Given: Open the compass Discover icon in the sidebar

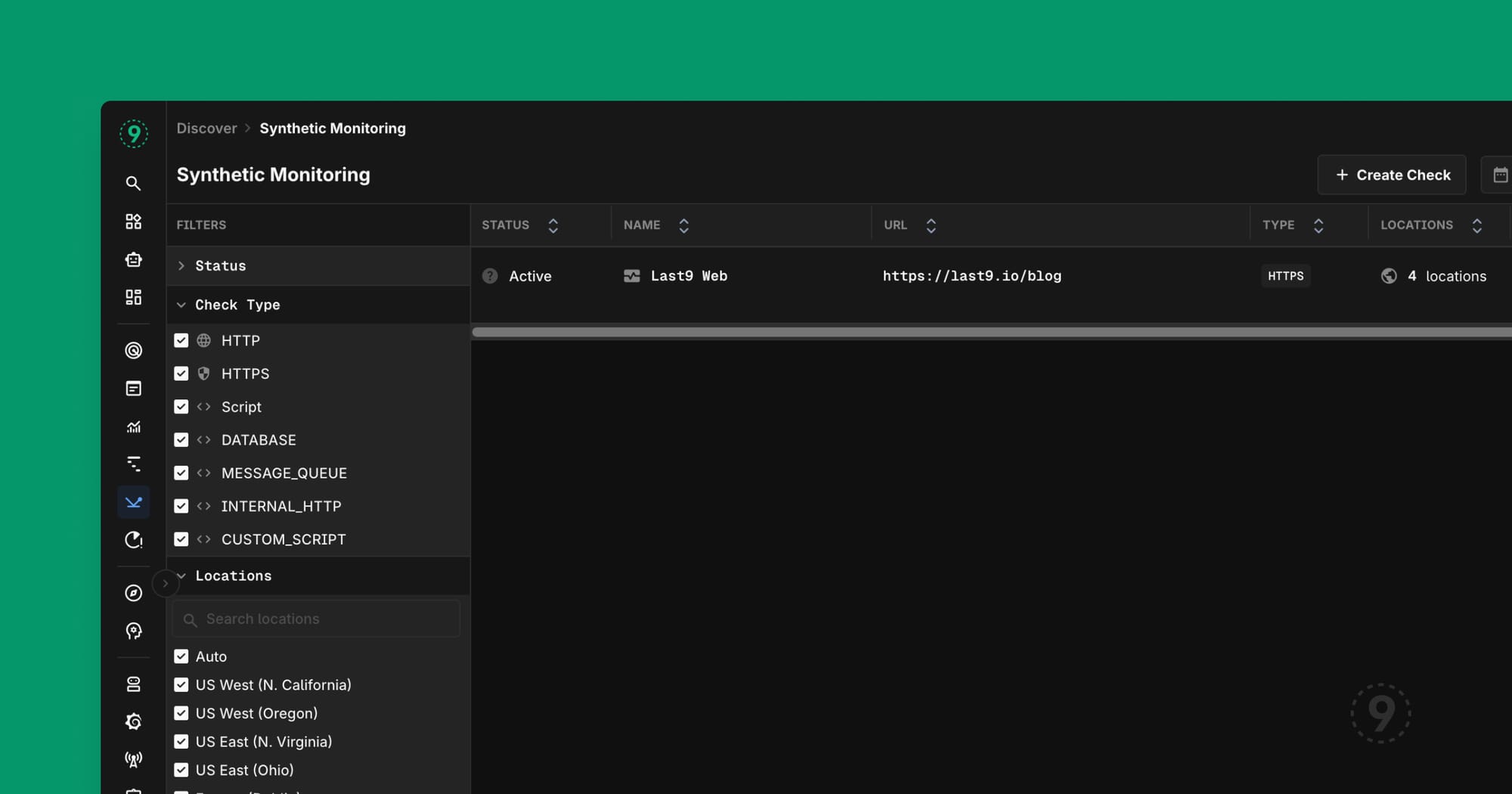Looking at the screenshot, I should [134, 592].
